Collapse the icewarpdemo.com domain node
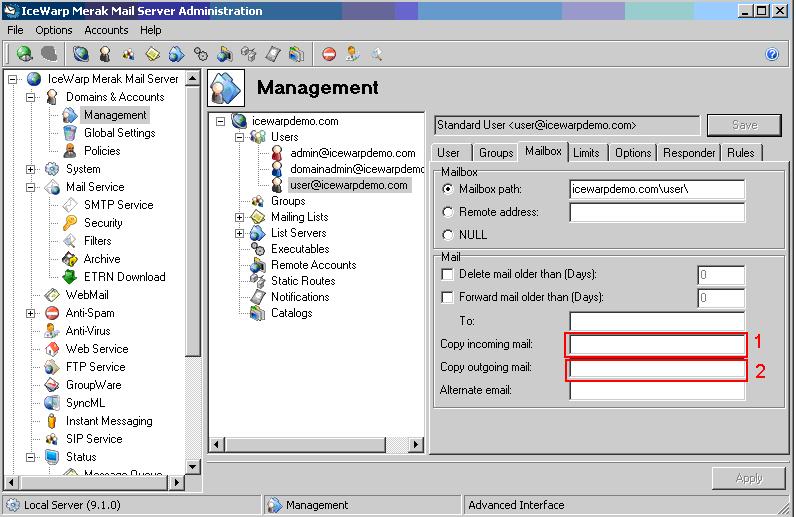796x517 pixels. tap(220, 121)
